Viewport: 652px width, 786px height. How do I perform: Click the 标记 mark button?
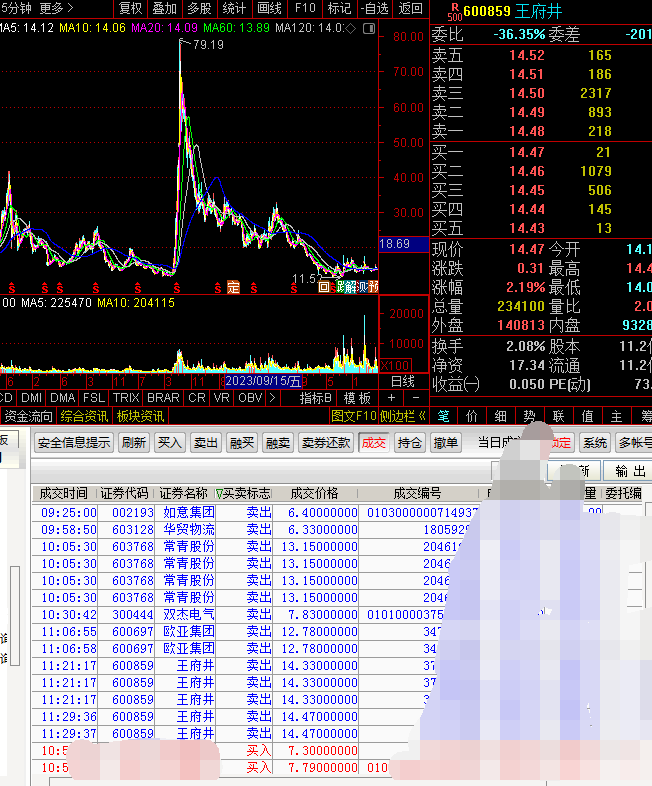click(339, 8)
